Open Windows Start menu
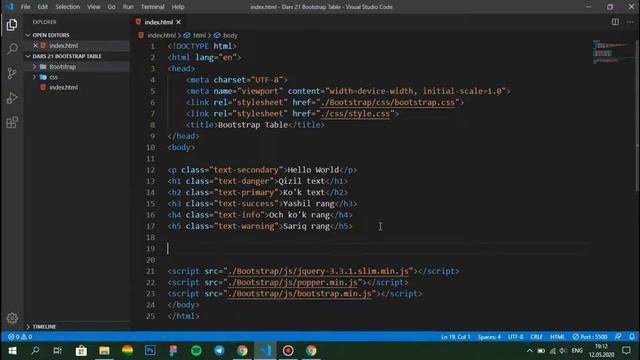The image size is (640, 360). point(12,351)
